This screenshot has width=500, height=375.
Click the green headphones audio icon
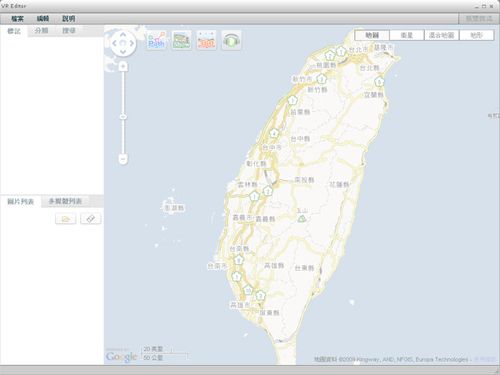click(231, 40)
